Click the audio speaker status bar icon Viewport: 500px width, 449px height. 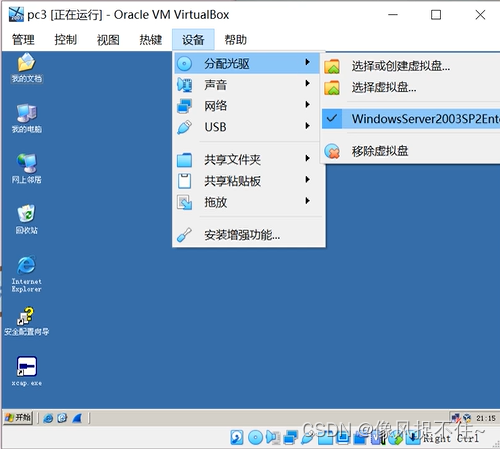(273, 438)
